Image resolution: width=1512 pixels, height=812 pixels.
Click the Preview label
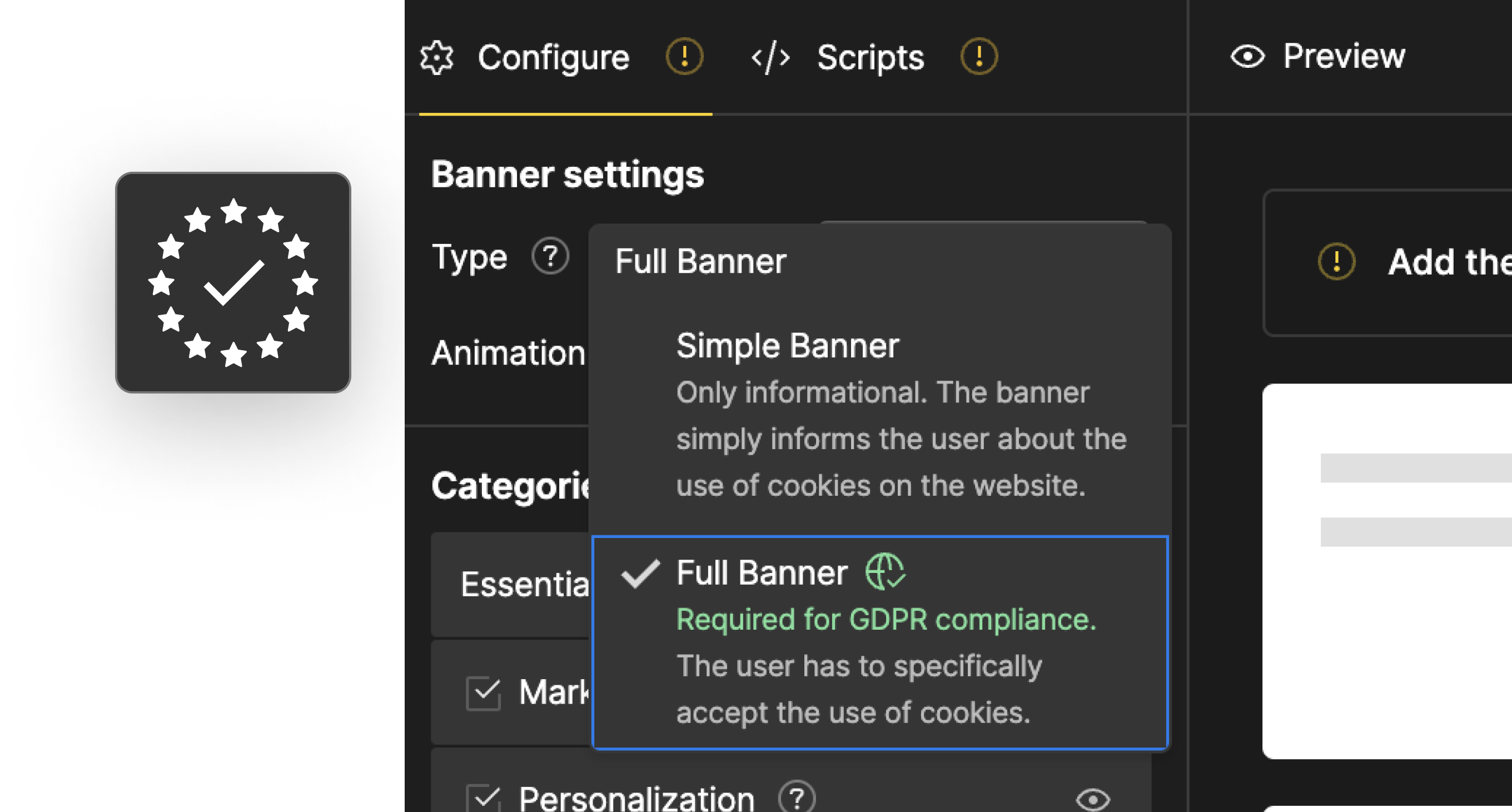[x=1344, y=56]
